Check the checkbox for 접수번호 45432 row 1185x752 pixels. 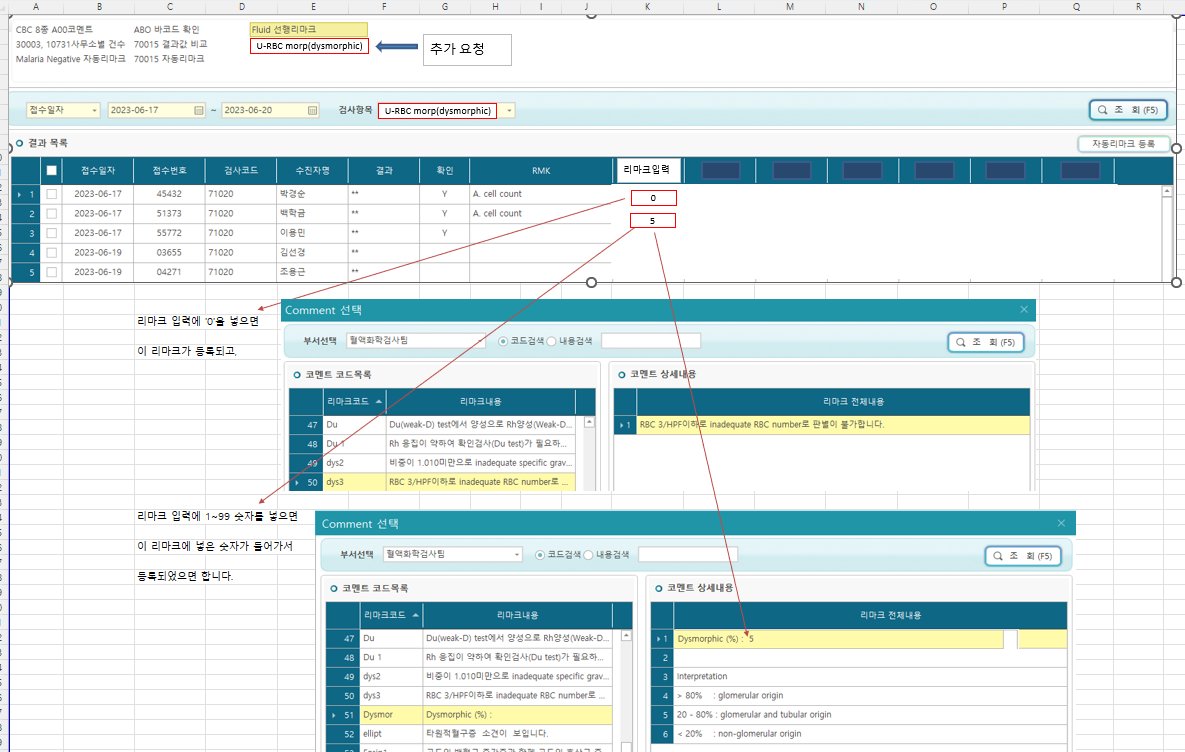coord(52,194)
